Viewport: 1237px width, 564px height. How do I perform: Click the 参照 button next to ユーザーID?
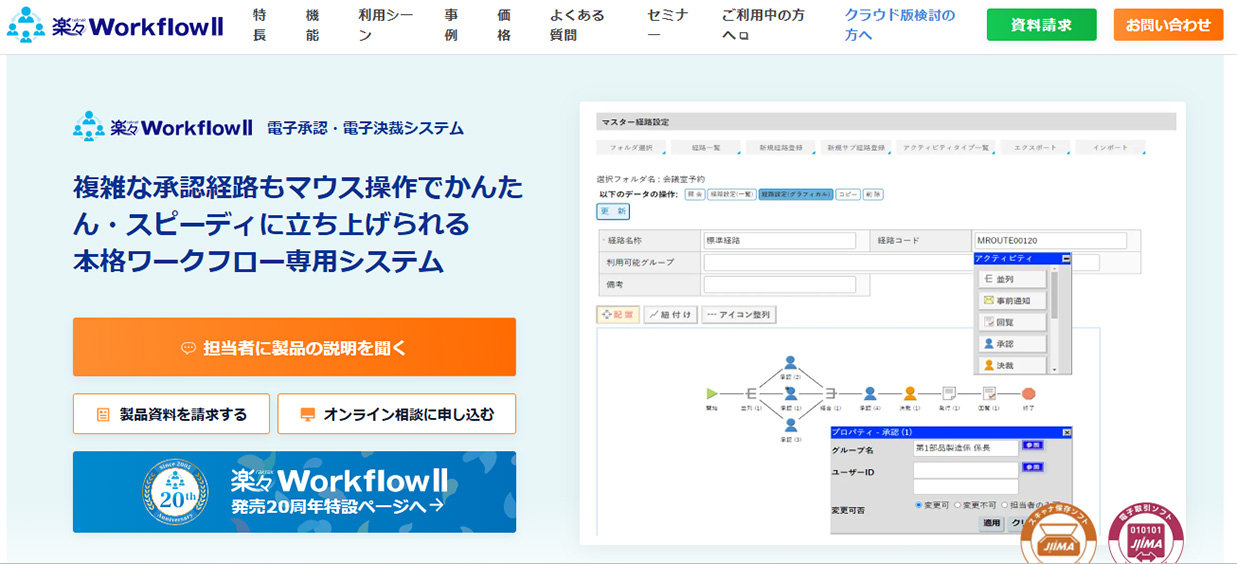tap(1033, 467)
